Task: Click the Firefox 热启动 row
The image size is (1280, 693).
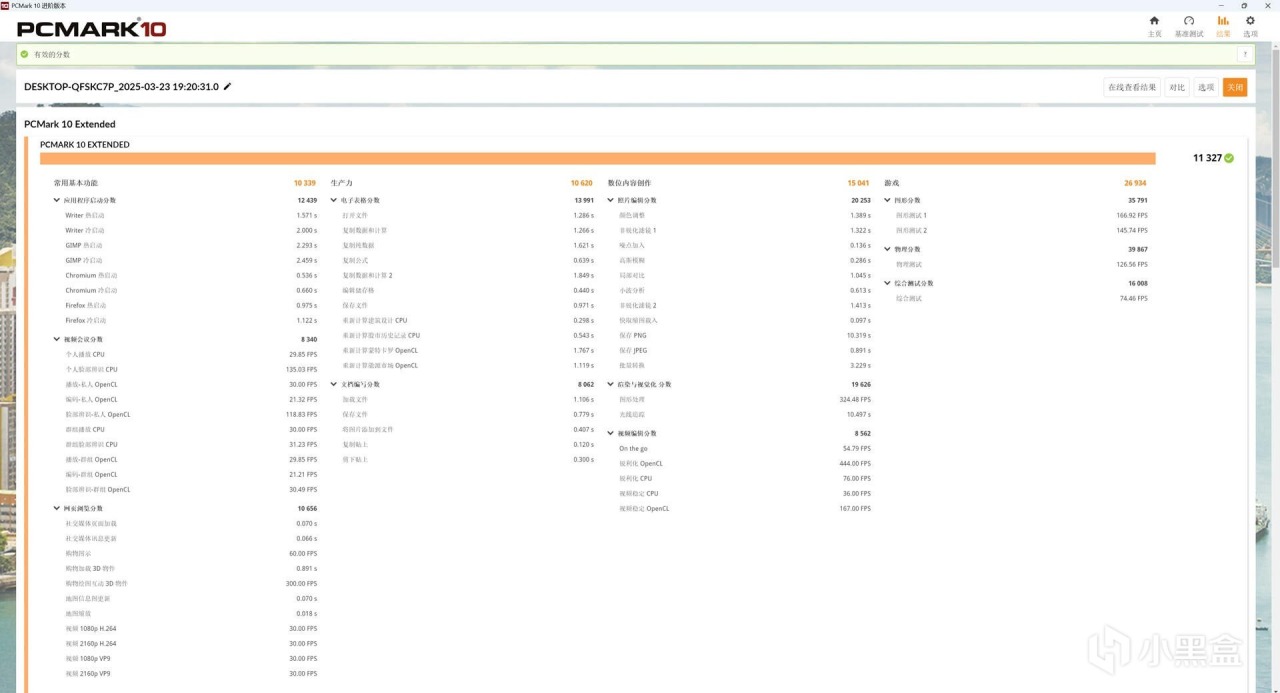Action: [191, 305]
